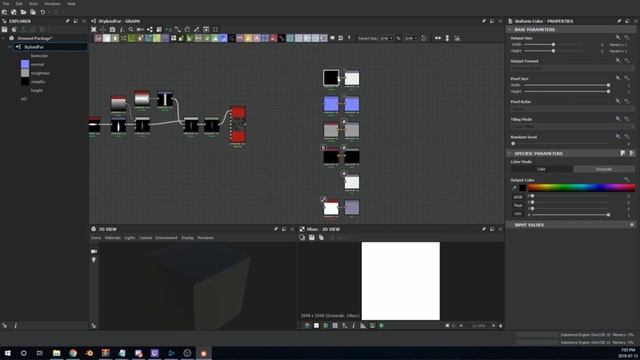Image resolution: width=640 pixels, height=360 pixels.
Task: Select Grayscale mode button
Action: point(604,169)
